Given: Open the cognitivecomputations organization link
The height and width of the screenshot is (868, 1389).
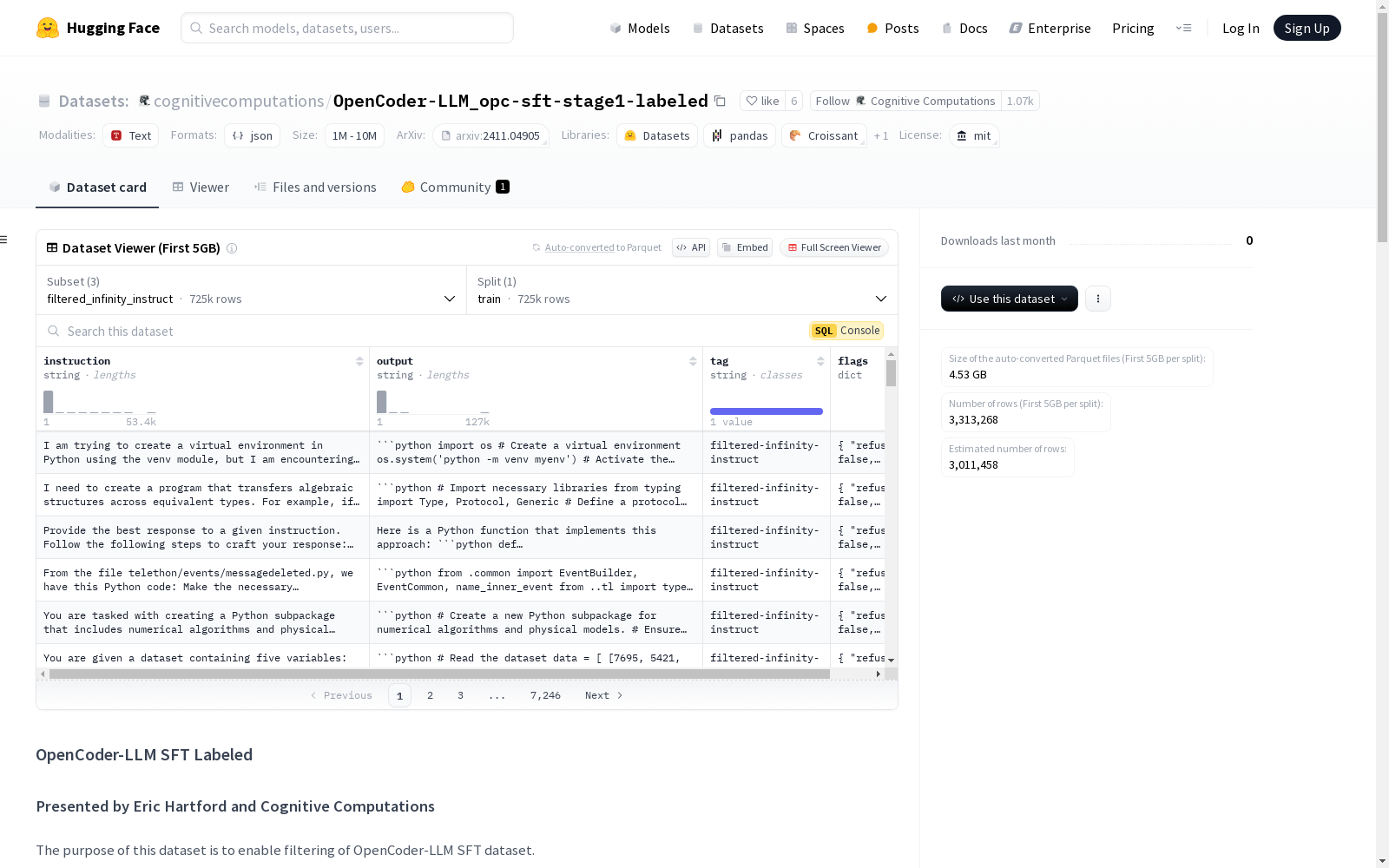Looking at the screenshot, I should (239, 101).
